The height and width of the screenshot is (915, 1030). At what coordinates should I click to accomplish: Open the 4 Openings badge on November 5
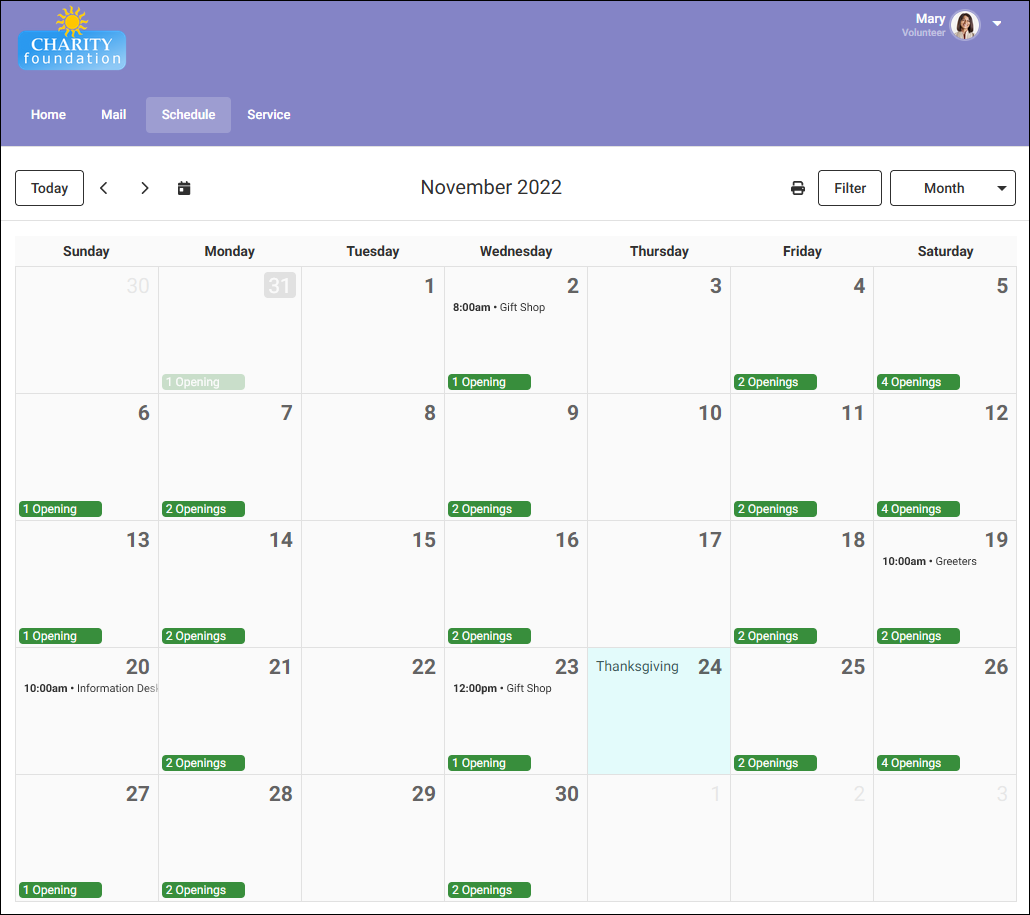coord(917,381)
